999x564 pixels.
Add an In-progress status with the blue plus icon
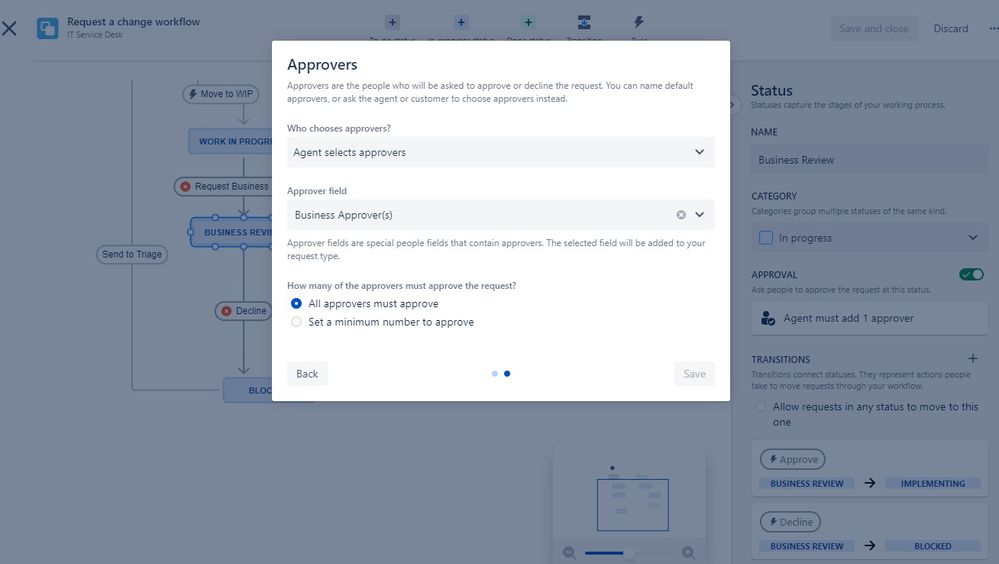tap(461, 22)
